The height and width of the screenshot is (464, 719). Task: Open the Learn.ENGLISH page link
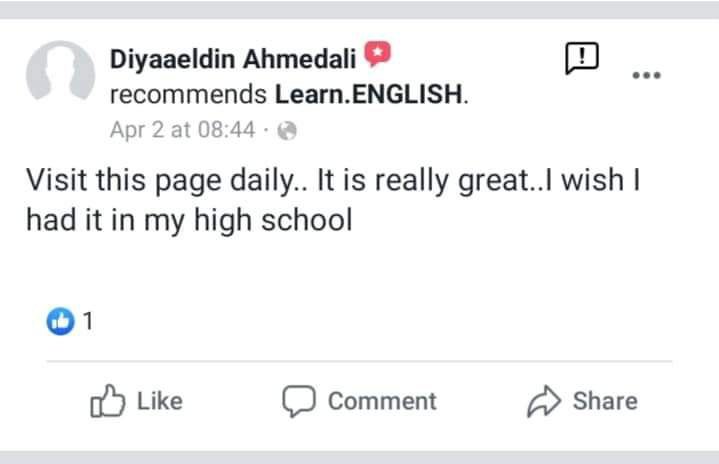[x=369, y=94]
